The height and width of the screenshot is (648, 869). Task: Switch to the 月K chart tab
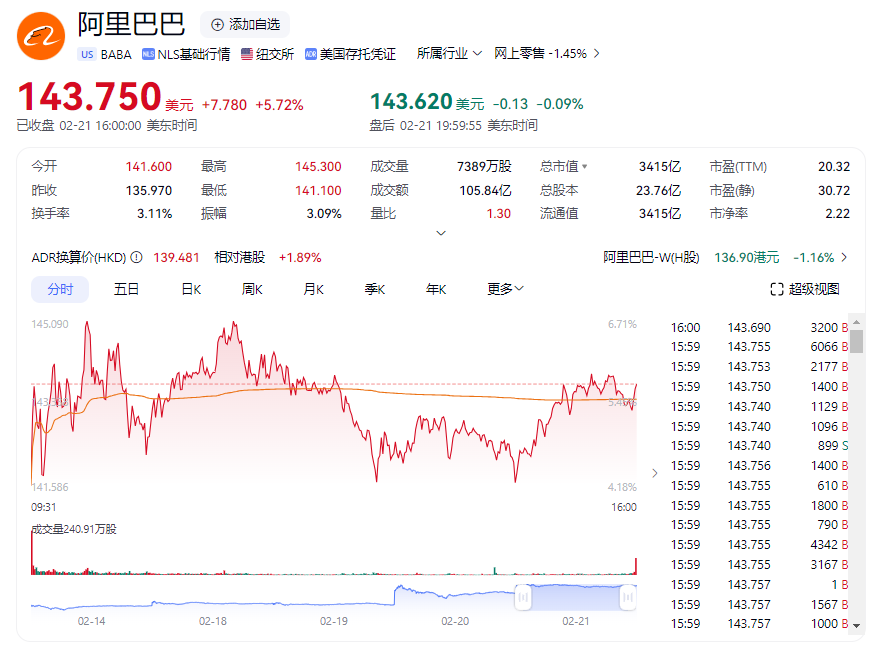coord(313,289)
